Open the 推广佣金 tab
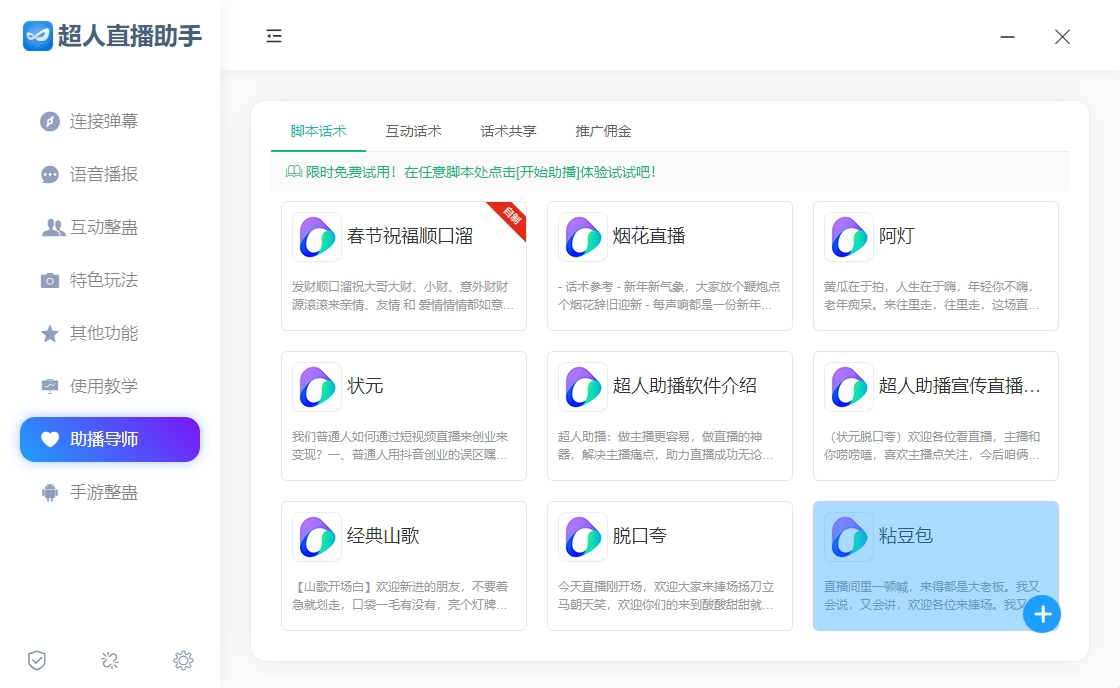The width and height of the screenshot is (1120, 688). 603,131
